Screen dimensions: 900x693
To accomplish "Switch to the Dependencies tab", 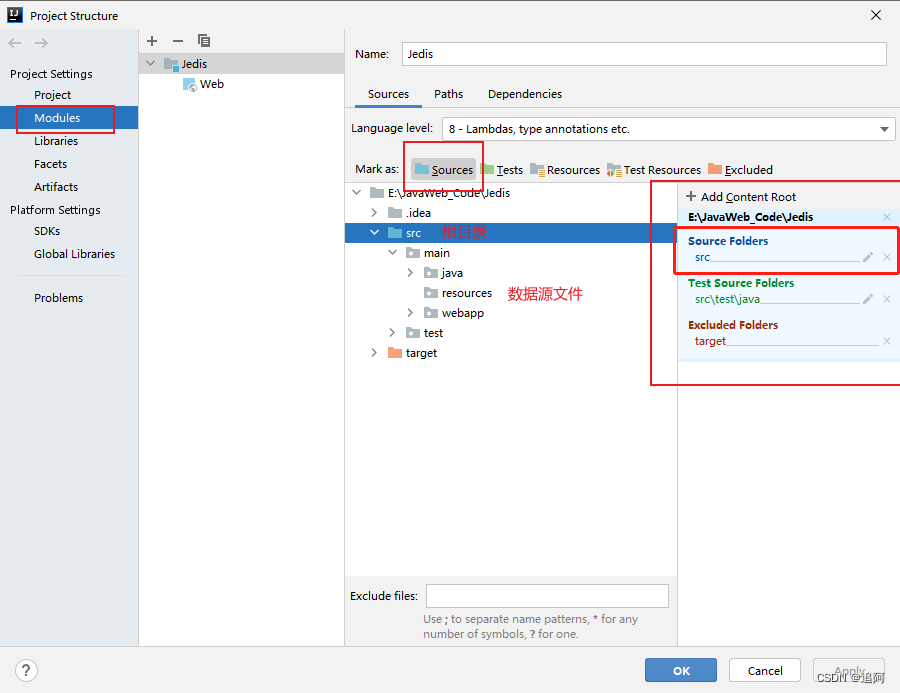I will coord(524,93).
